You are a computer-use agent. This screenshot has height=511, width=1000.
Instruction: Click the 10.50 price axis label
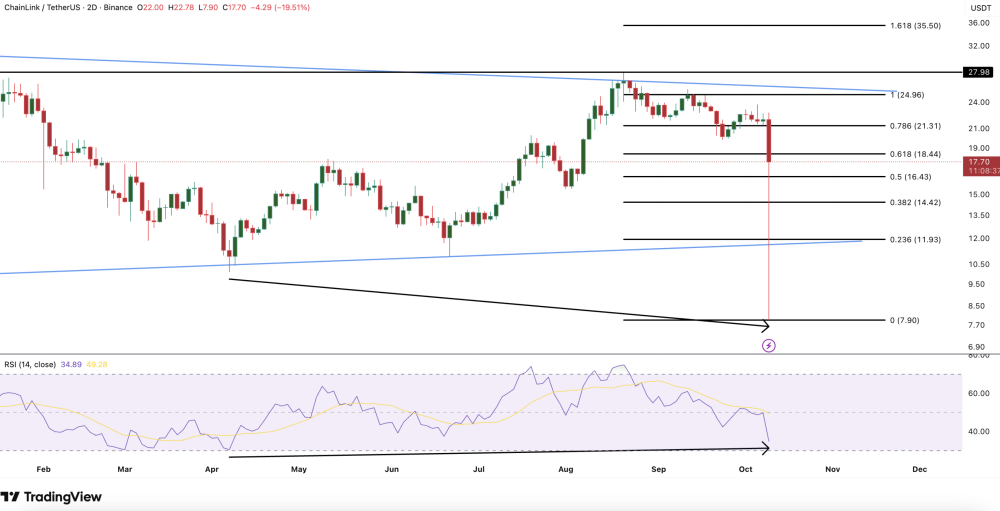tap(978, 264)
